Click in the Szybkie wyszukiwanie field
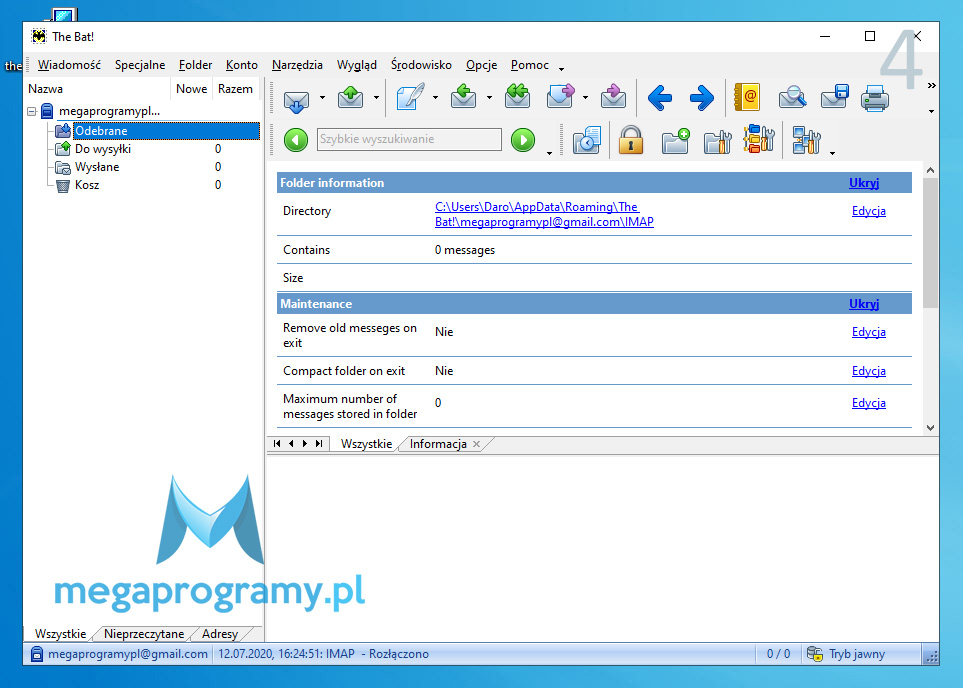The width and height of the screenshot is (963, 688). [409, 139]
